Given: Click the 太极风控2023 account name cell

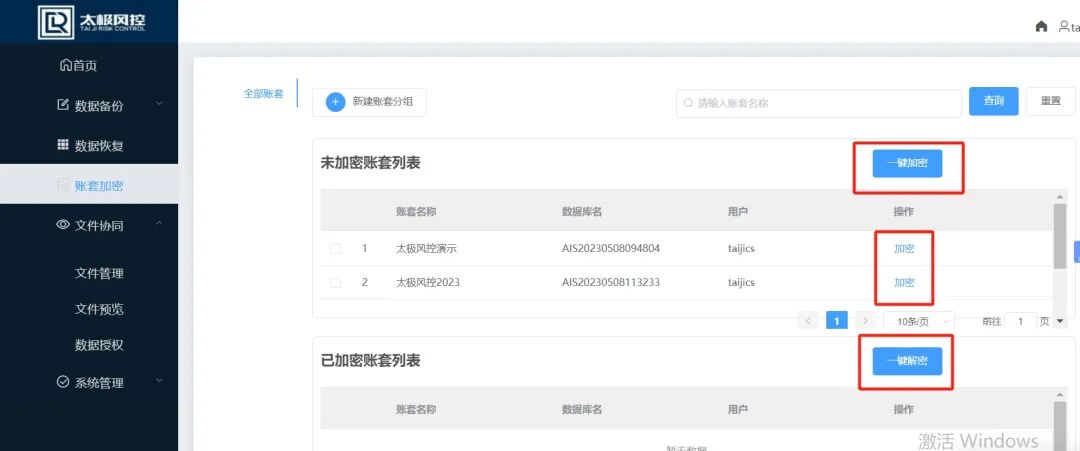Looking at the screenshot, I should pos(428,282).
